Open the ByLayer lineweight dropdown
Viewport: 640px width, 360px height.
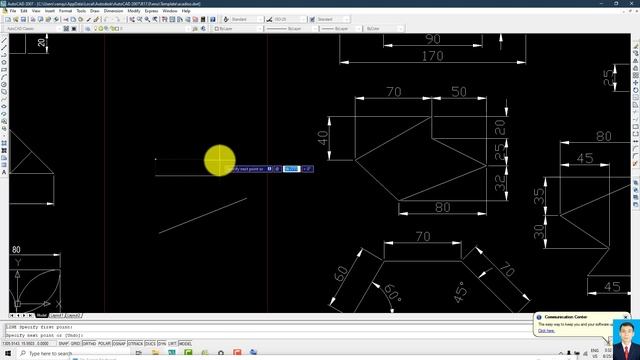tap(341, 29)
